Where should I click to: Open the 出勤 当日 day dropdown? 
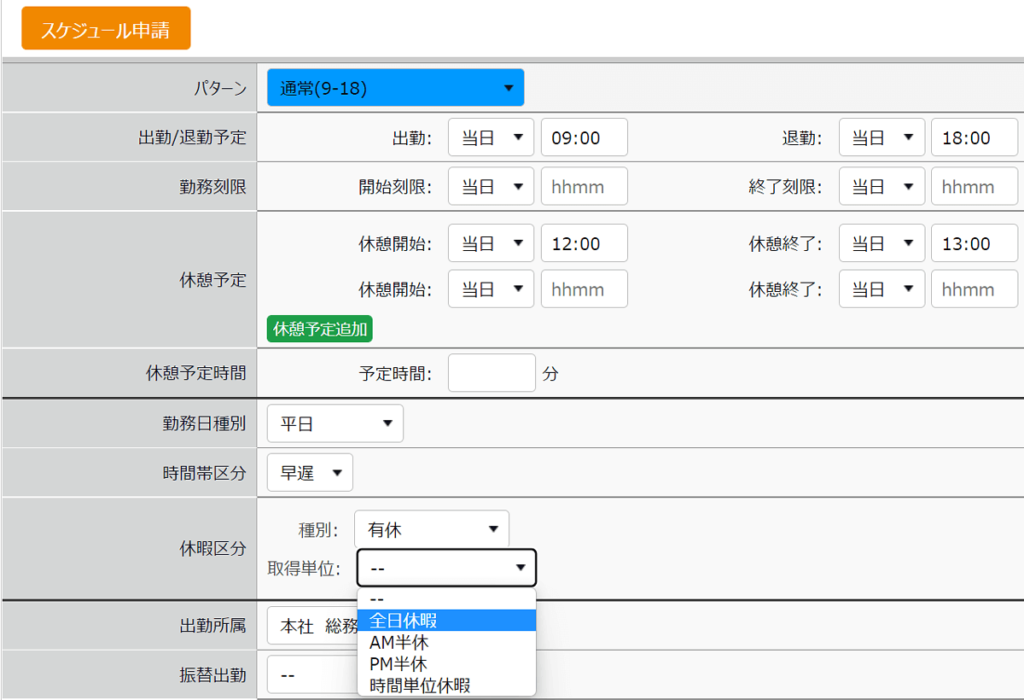[490, 138]
